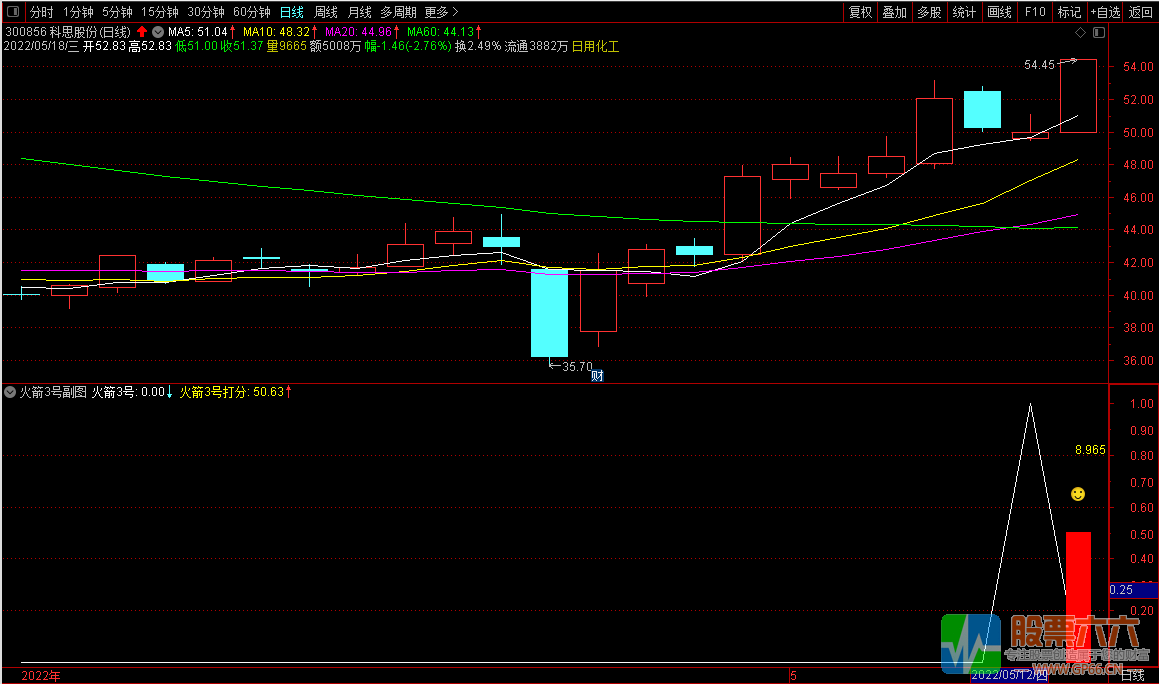This screenshot has width=1159, height=684.
Task: Click the 财 finance marker on chart
Action: 597,376
